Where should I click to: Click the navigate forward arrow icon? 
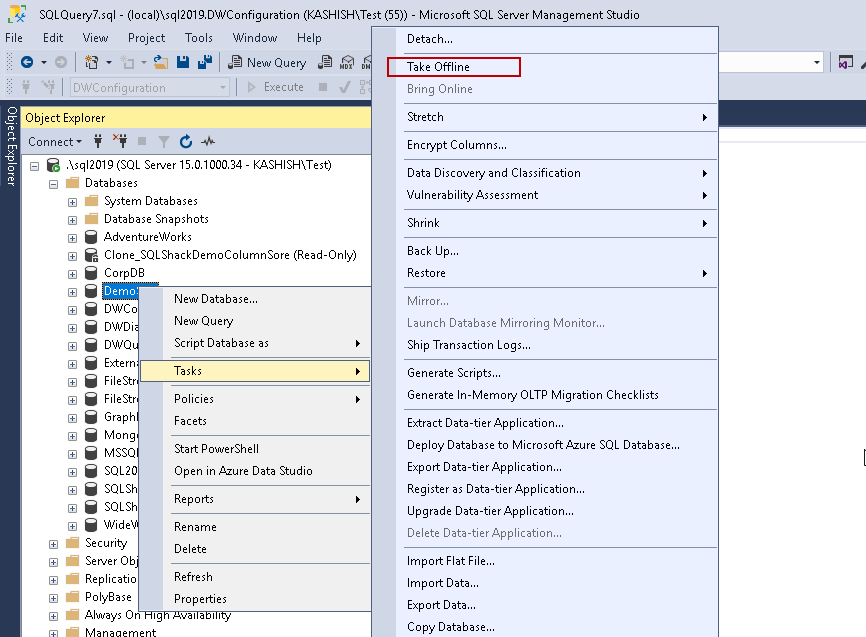click(61, 62)
